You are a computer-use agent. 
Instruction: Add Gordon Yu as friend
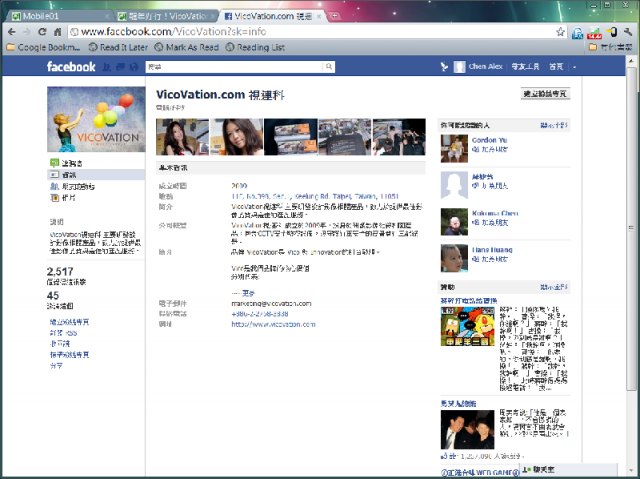(x=490, y=149)
